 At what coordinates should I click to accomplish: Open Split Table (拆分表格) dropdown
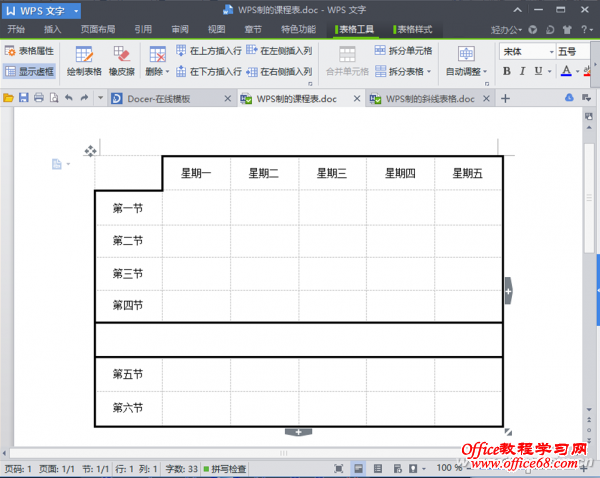pyautogui.click(x=403, y=72)
